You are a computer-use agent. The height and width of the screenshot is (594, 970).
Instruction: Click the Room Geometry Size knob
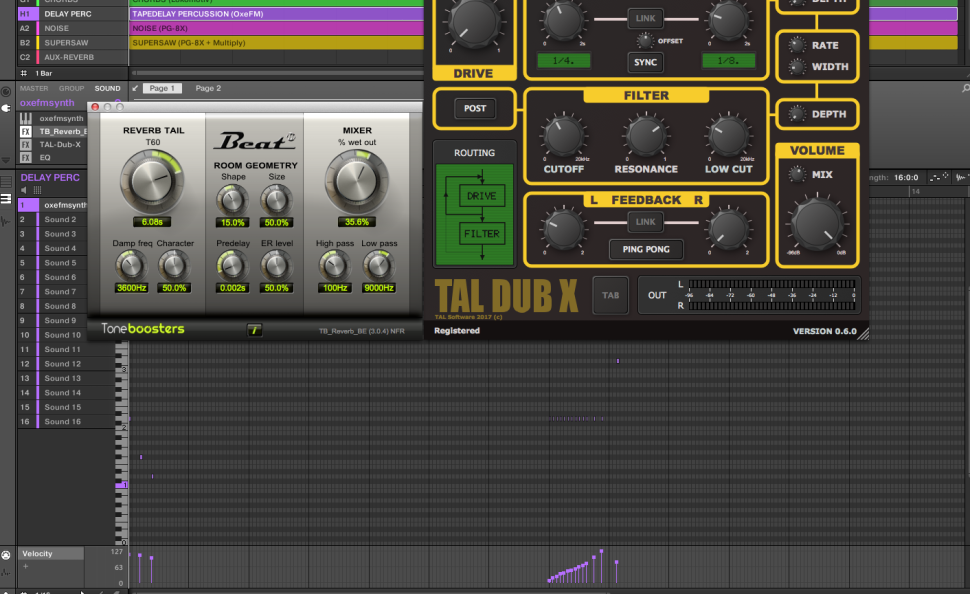point(276,200)
